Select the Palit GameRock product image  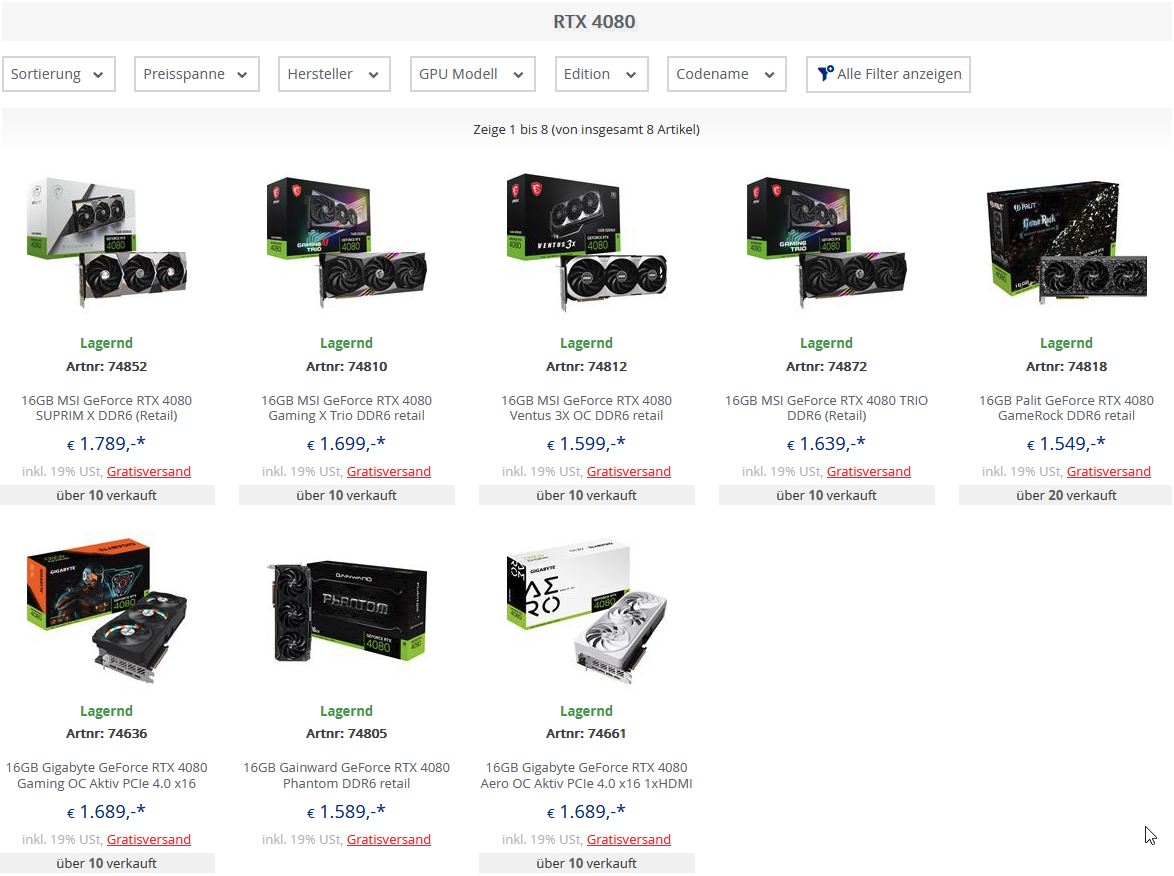click(x=1066, y=242)
